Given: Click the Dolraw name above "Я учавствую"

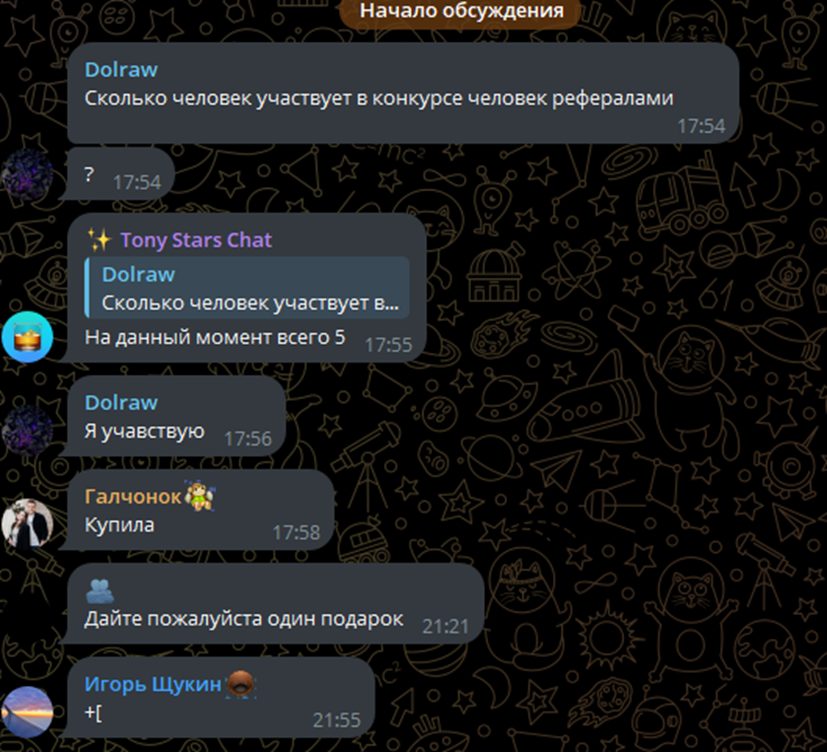Looking at the screenshot, I should coord(121,403).
